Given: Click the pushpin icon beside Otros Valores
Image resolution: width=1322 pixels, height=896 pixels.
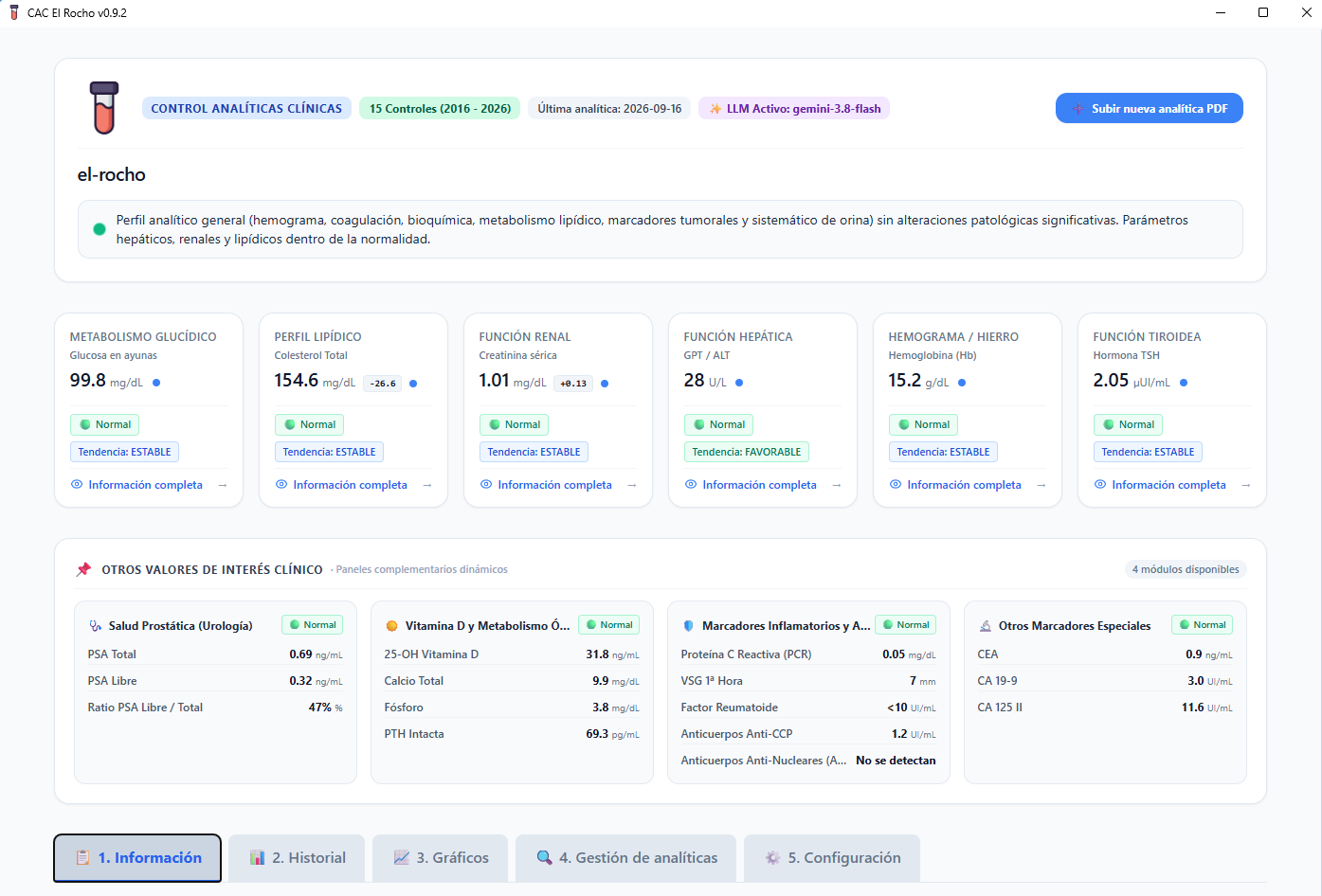Looking at the screenshot, I should 83,569.
